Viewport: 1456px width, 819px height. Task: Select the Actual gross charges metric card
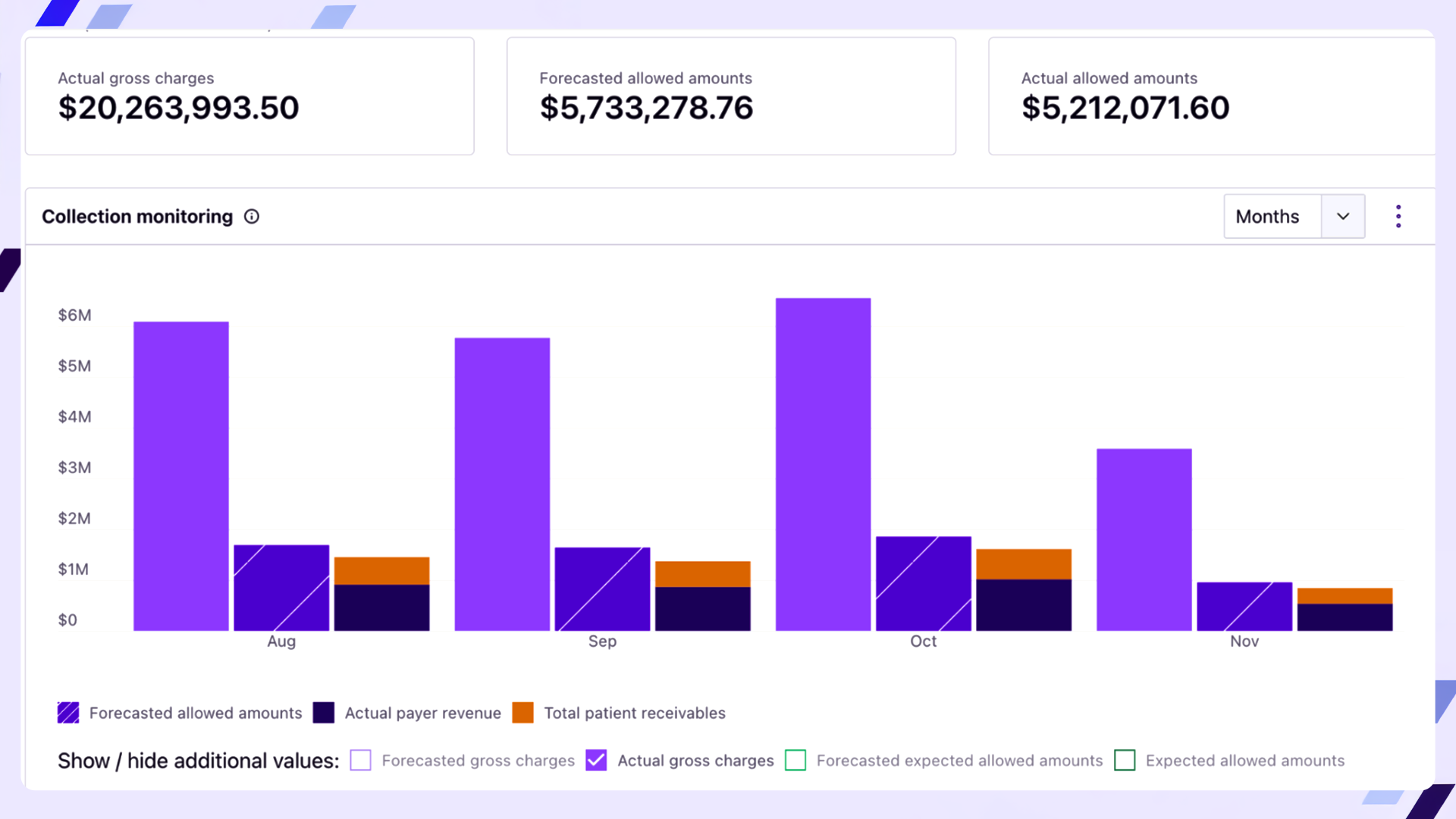pyautogui.click(x=249, y=96)
